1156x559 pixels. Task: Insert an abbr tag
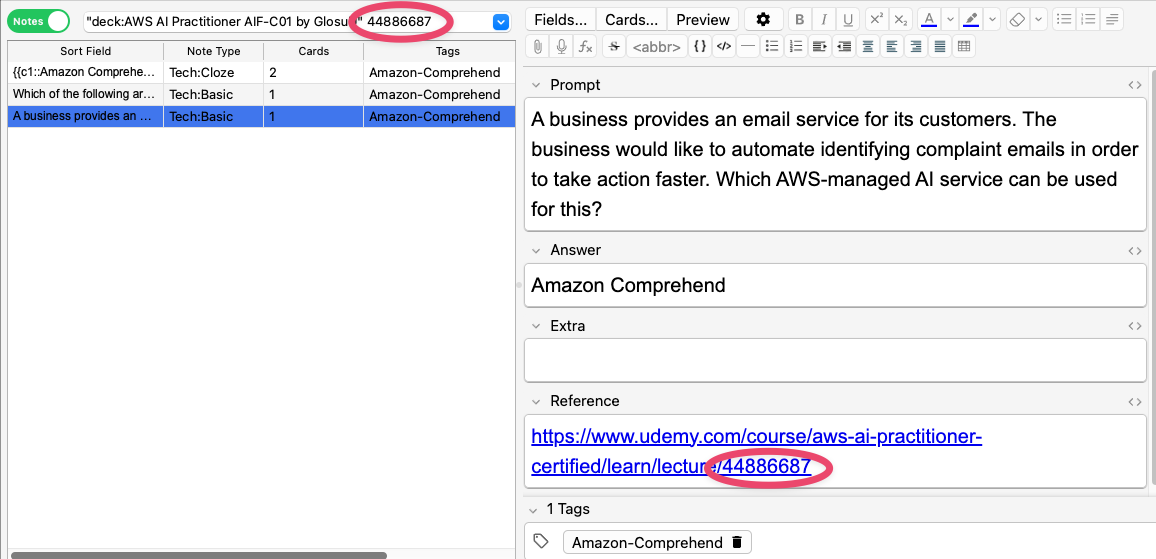(x=656, y=46)
